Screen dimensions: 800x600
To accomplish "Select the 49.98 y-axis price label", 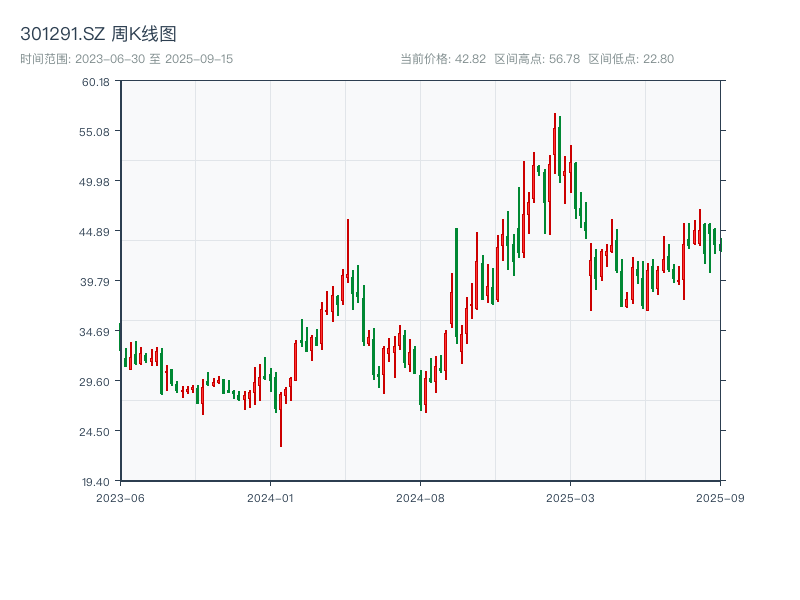I will click(x=96, y=182).
